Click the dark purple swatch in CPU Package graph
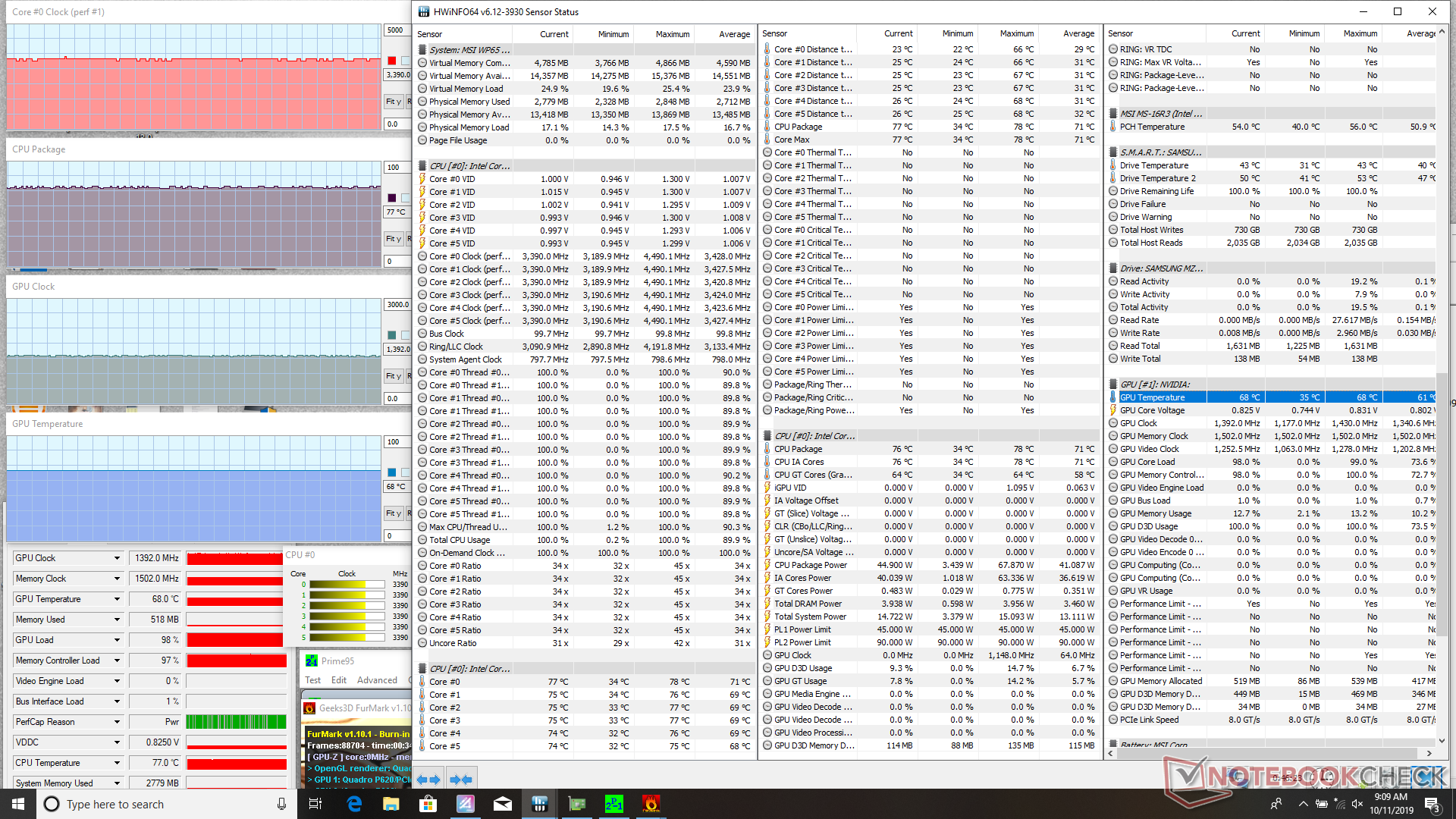This screenshot has height=819, width=1456. click(392, 198)
